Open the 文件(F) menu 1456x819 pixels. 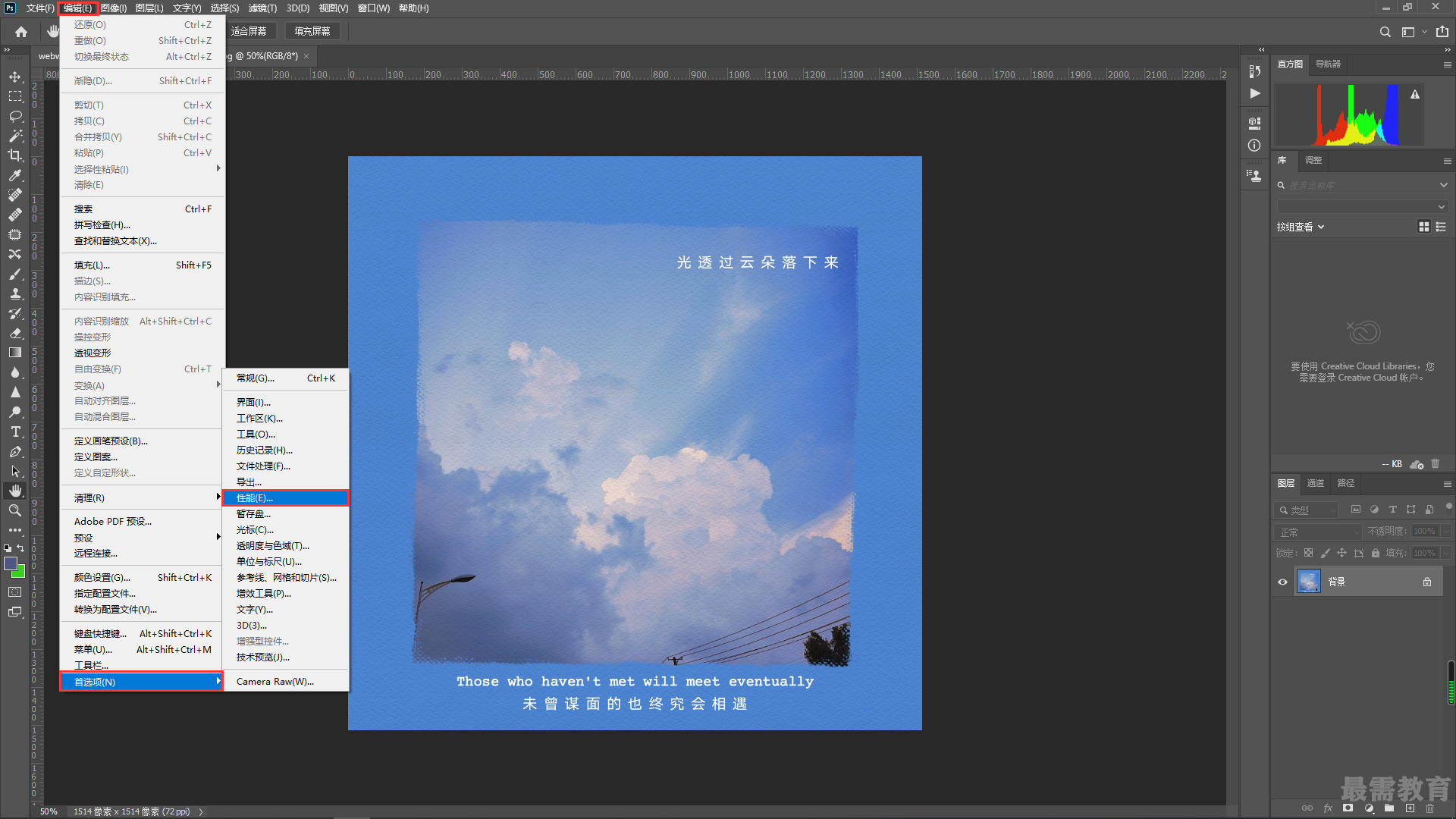(x=40, y=8)
